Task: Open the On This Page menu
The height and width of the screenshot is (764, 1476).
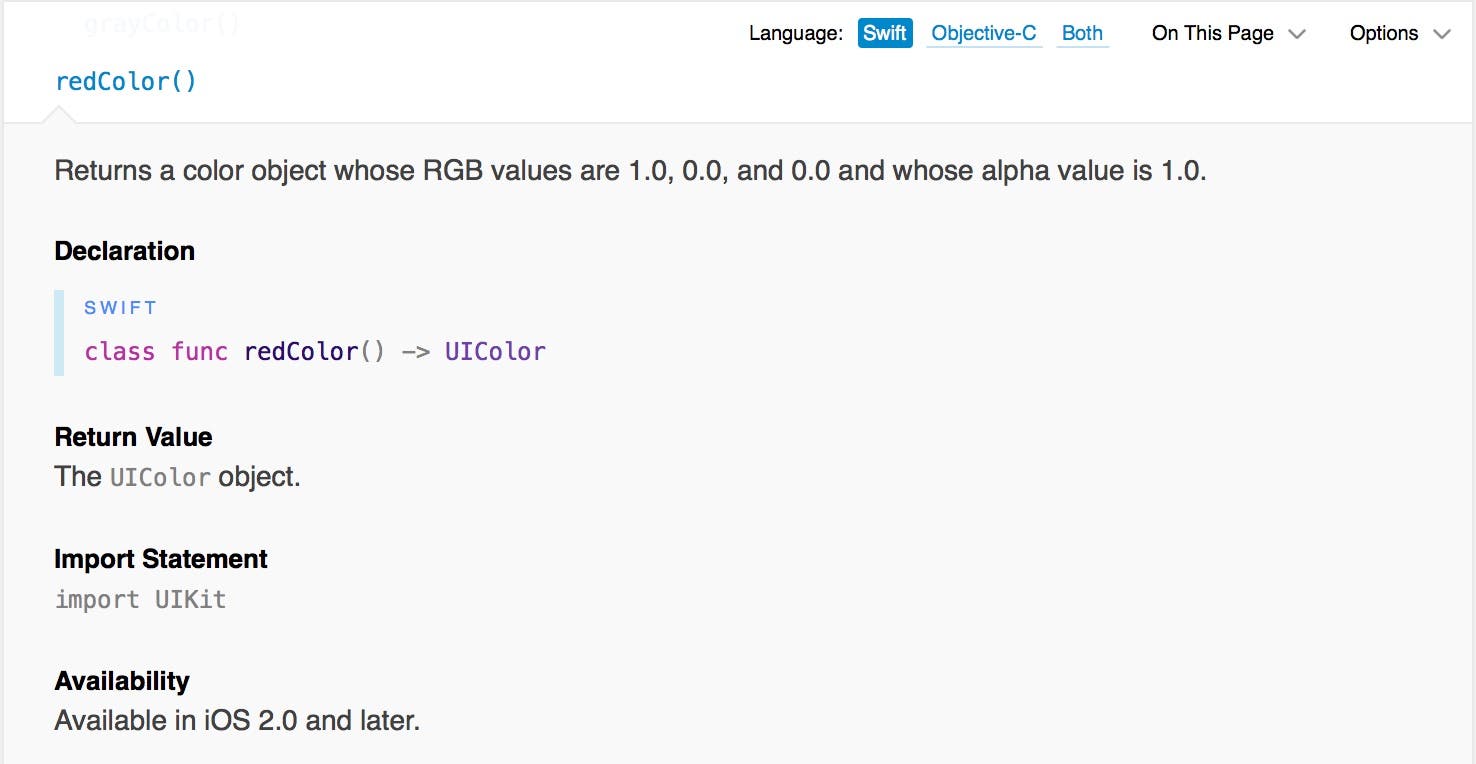Action: 1212,33
